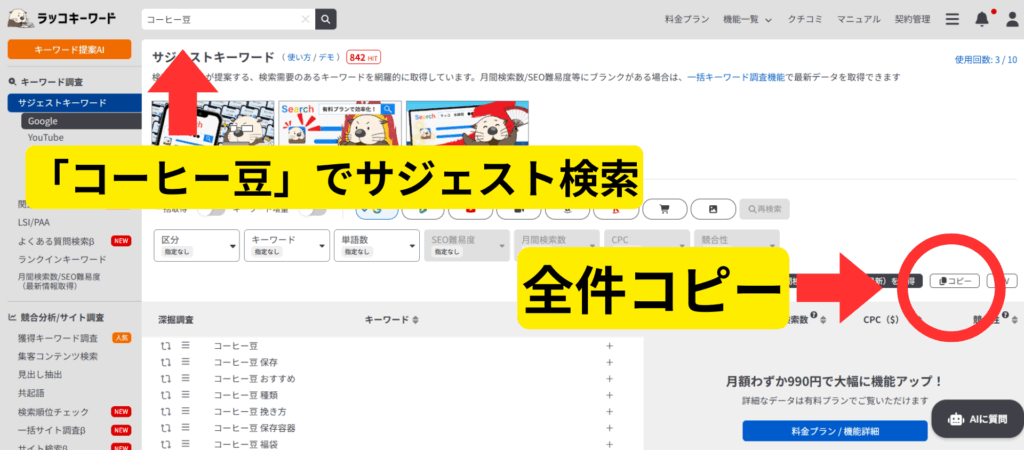This screenshot has width=1024, height=450.
Task: Click the コピー button
Action: [x=954, y=281]
